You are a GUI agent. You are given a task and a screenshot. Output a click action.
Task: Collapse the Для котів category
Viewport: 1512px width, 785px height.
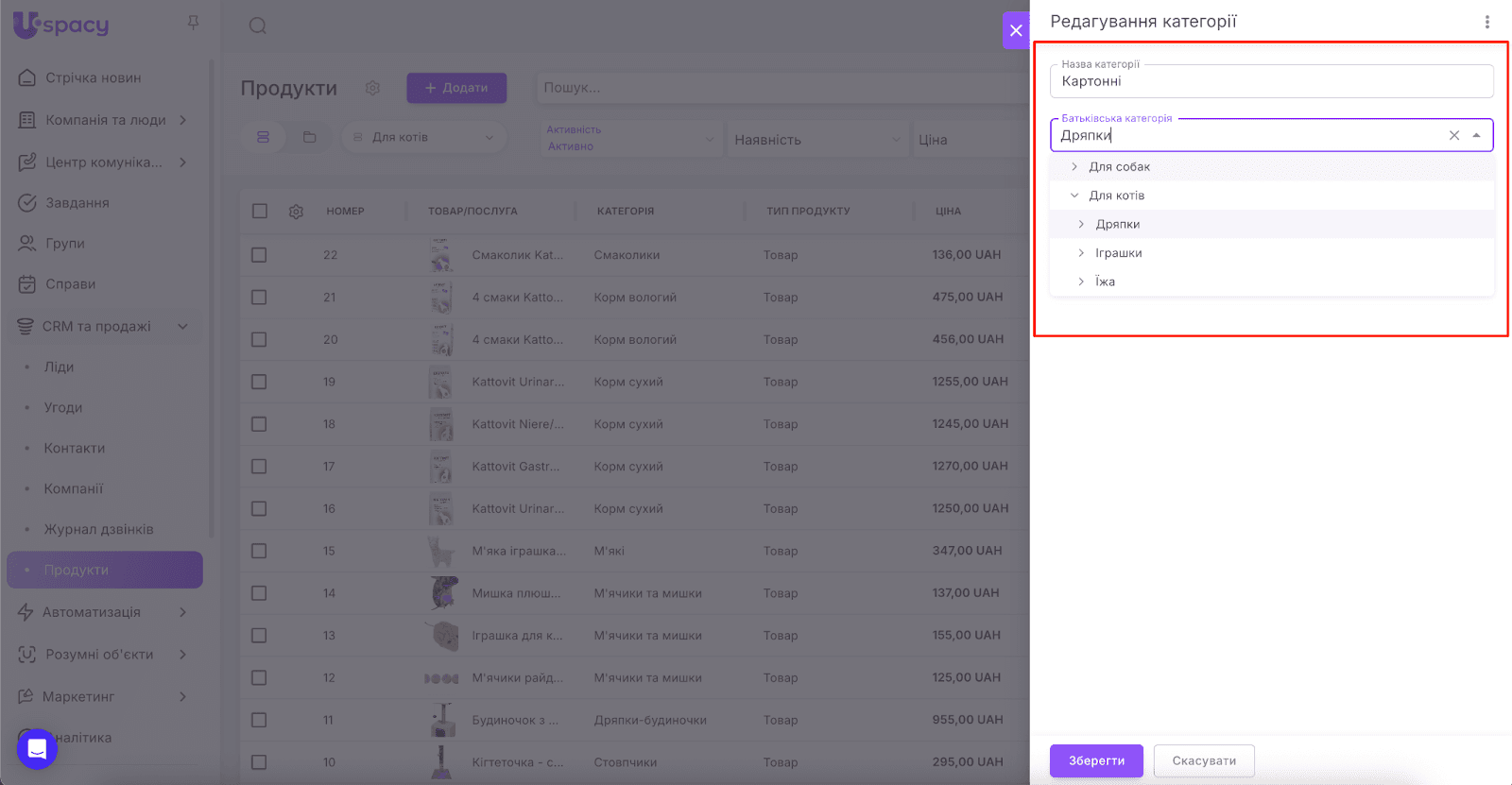pyautogui.click(x=1074, y=196)
